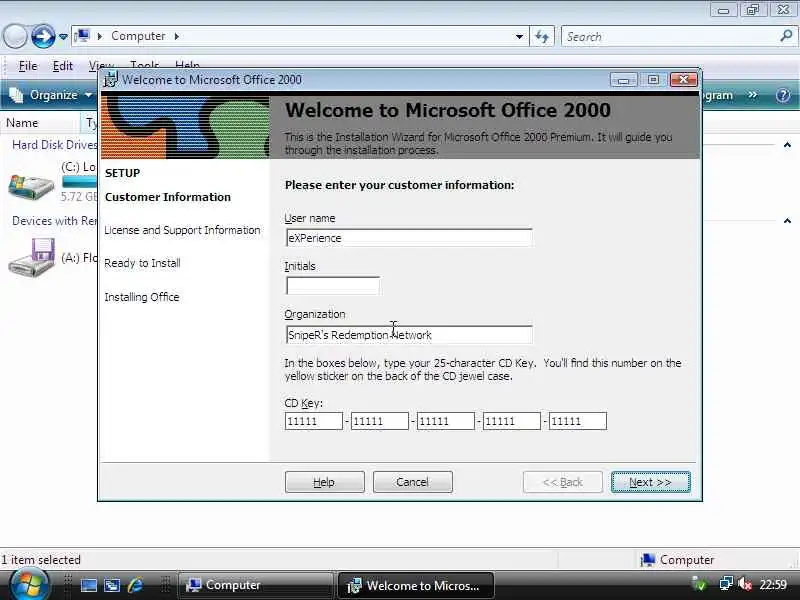This screenshot has height=600, width=800.
Task: Click the fourth CD Key box
Action: [512, 421]
